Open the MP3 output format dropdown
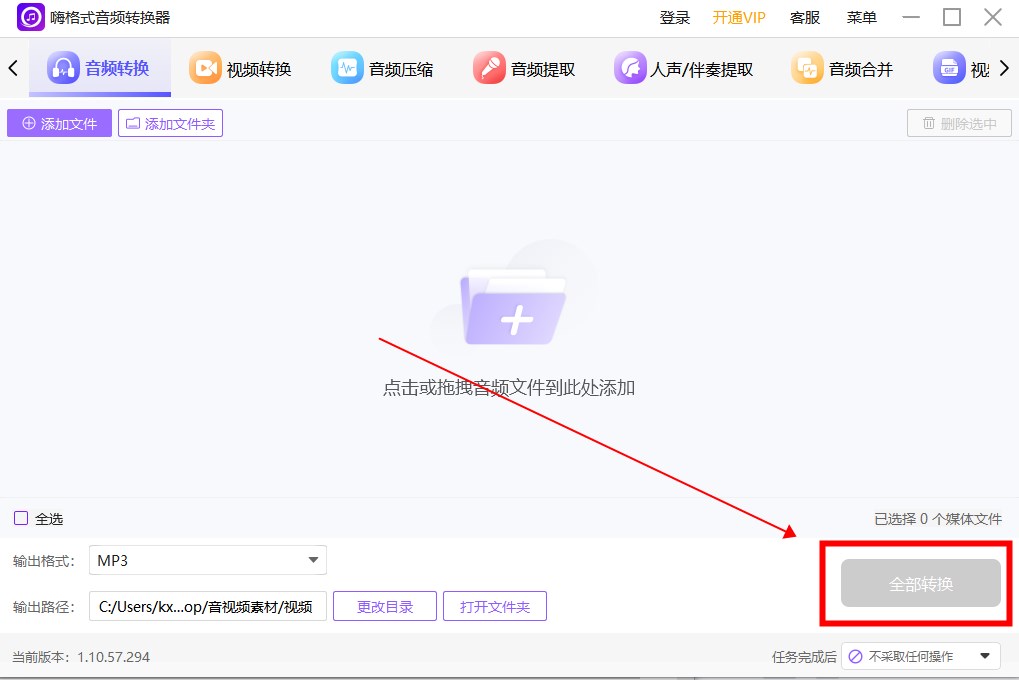Viewport: 1019px width, 680px height. pos(207,560)
